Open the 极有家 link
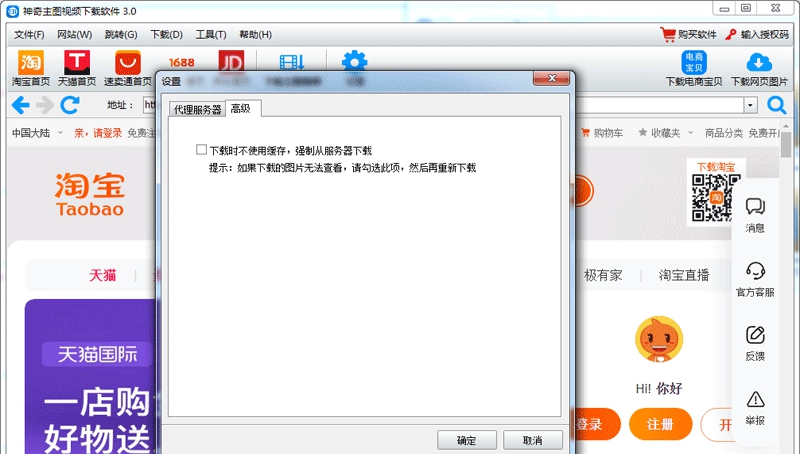 coord(603,275)
